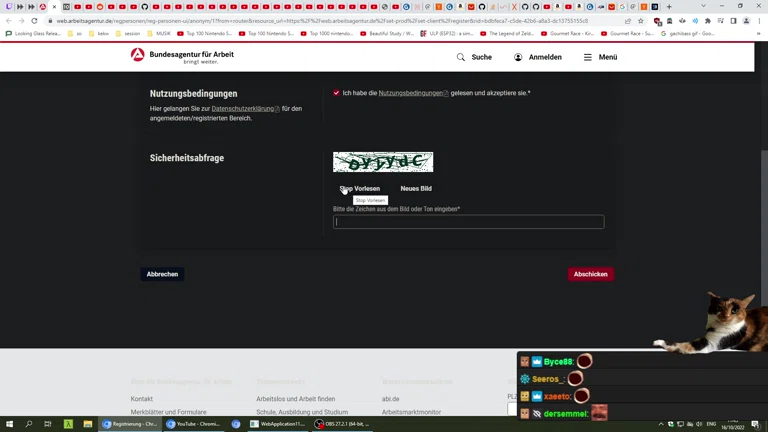The width and height of the screenshot is (768, 432).
Task: Close the active browser tab
Action: click(x=54, y=7)
